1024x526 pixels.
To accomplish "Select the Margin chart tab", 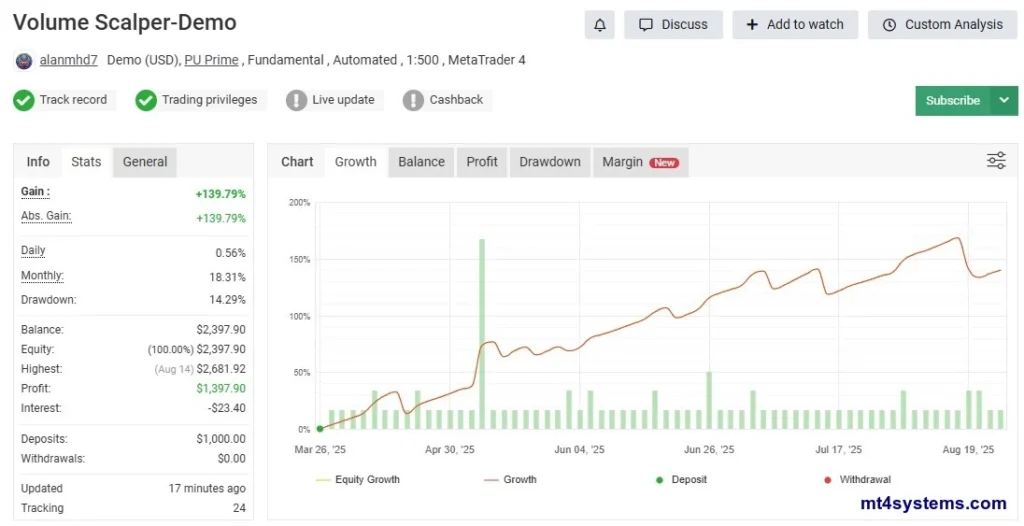I will pyautogui.click(x=641, y=162).
